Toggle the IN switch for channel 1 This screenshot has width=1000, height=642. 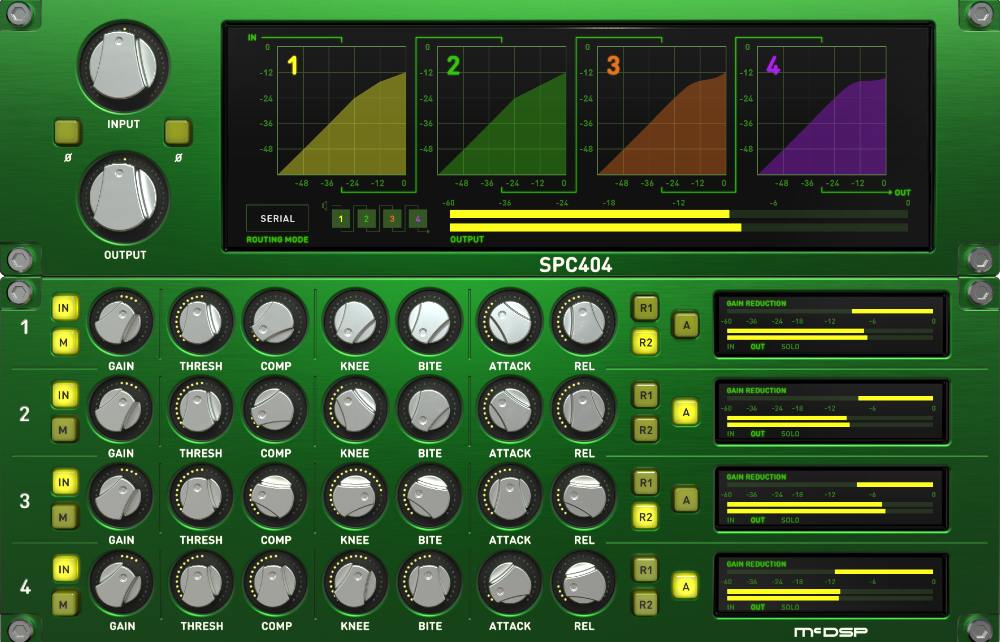[64, 308]
